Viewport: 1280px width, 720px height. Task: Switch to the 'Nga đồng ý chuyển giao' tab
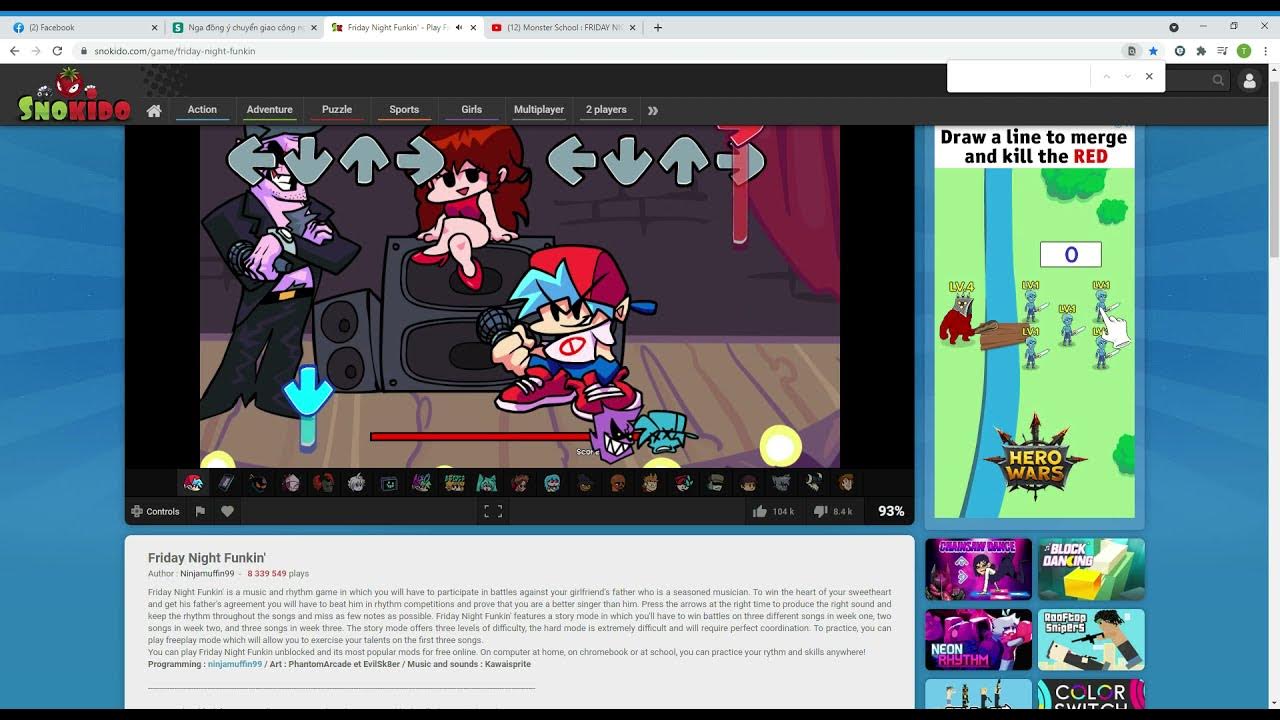(x=245, y=27)
